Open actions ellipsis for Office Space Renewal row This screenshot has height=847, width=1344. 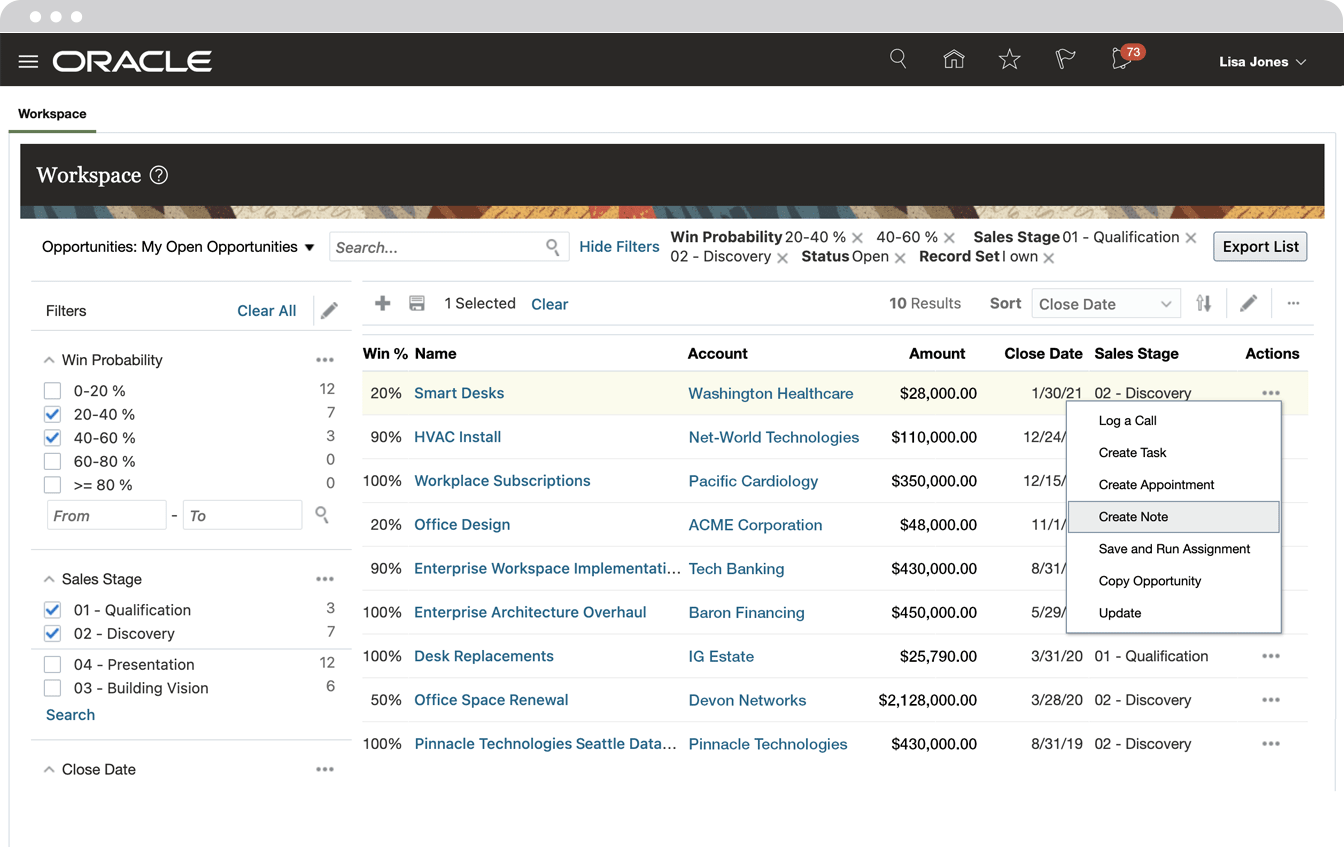point(1271,700)
